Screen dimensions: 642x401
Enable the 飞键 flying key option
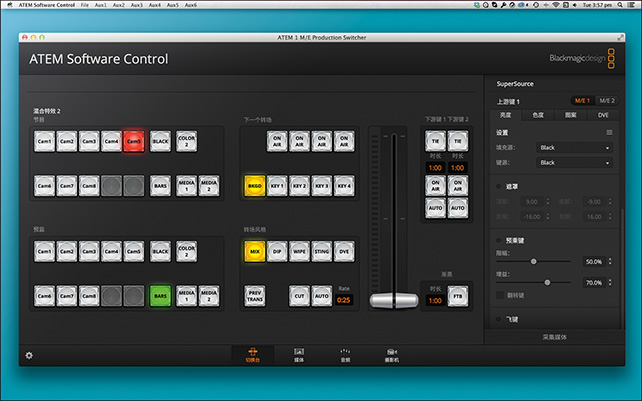point(498,319)
